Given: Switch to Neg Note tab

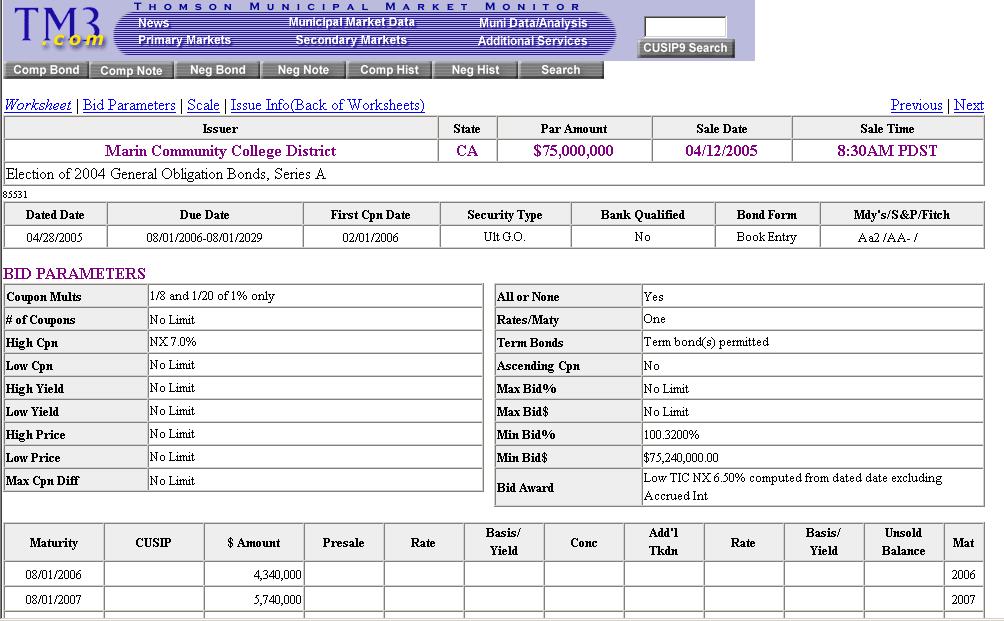Looking at the screenshot, I should [304, 70].
